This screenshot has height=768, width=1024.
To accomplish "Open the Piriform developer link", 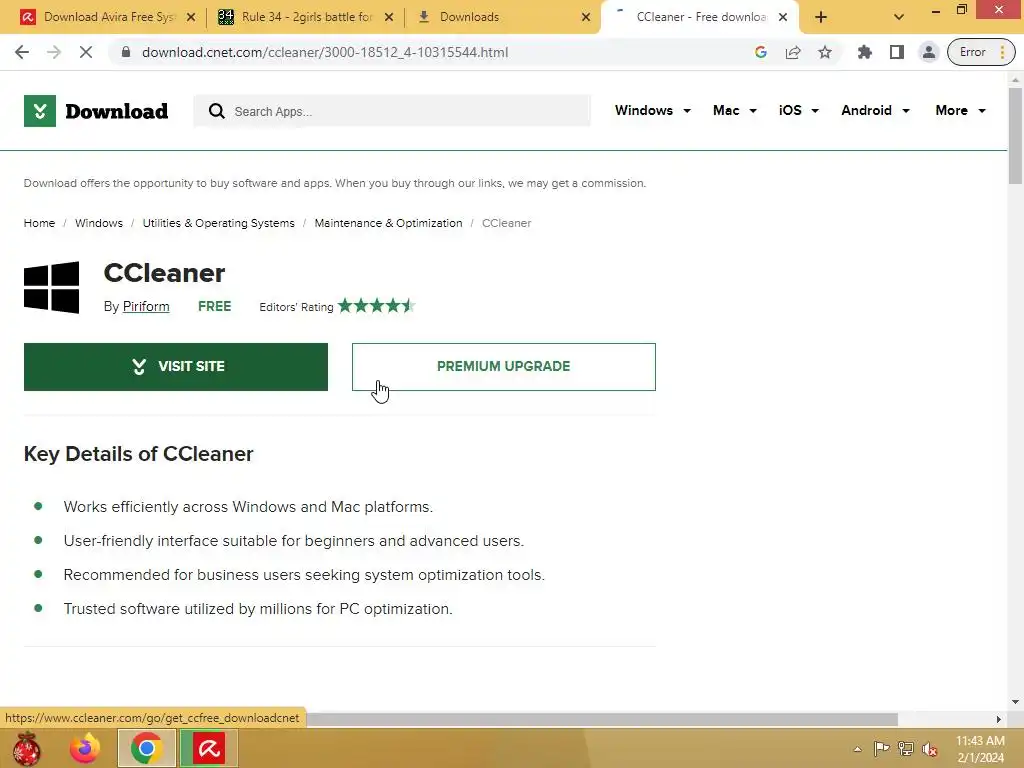I will click(x=146, y=306).
